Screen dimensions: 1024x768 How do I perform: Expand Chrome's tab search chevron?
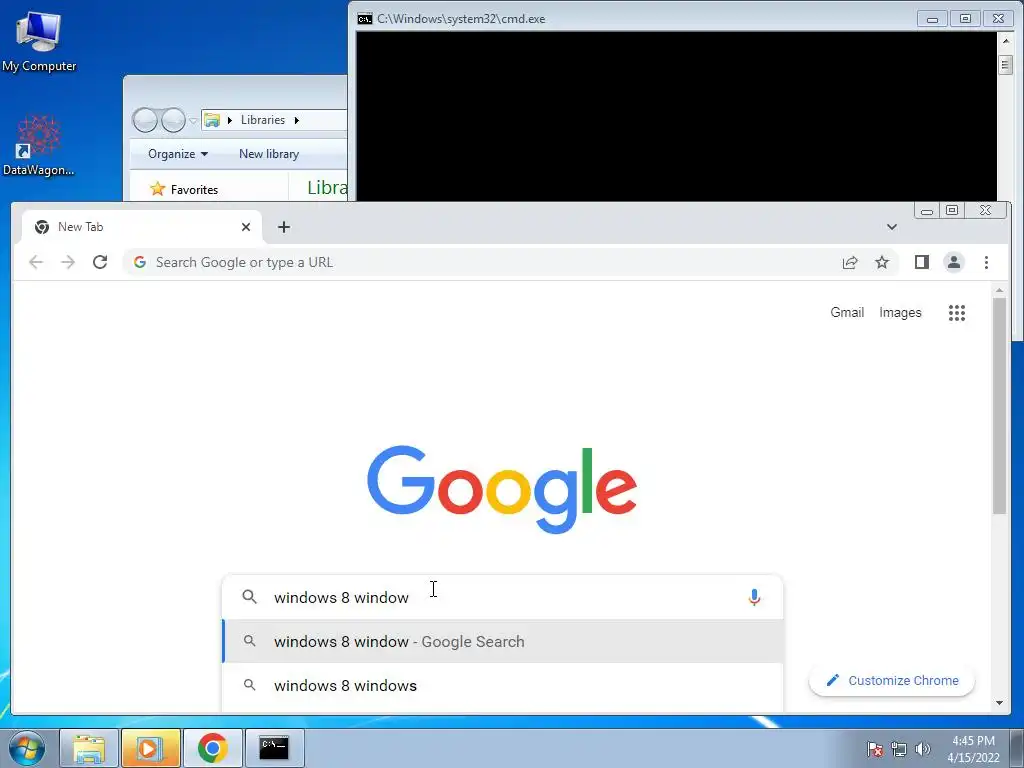click(x=891, y=227)
